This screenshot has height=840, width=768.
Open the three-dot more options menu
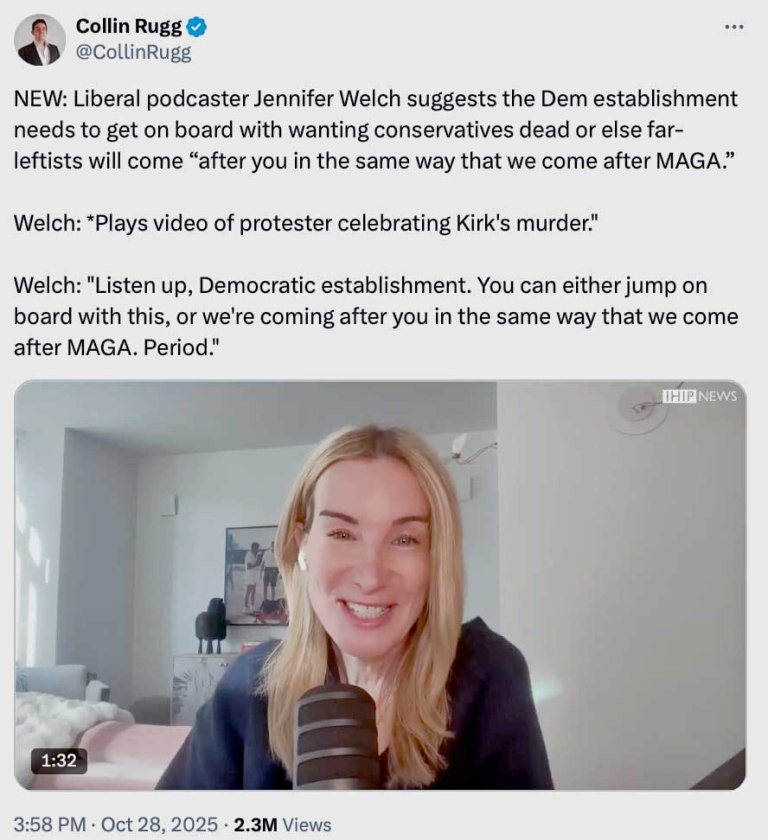[x=734, y=26]
